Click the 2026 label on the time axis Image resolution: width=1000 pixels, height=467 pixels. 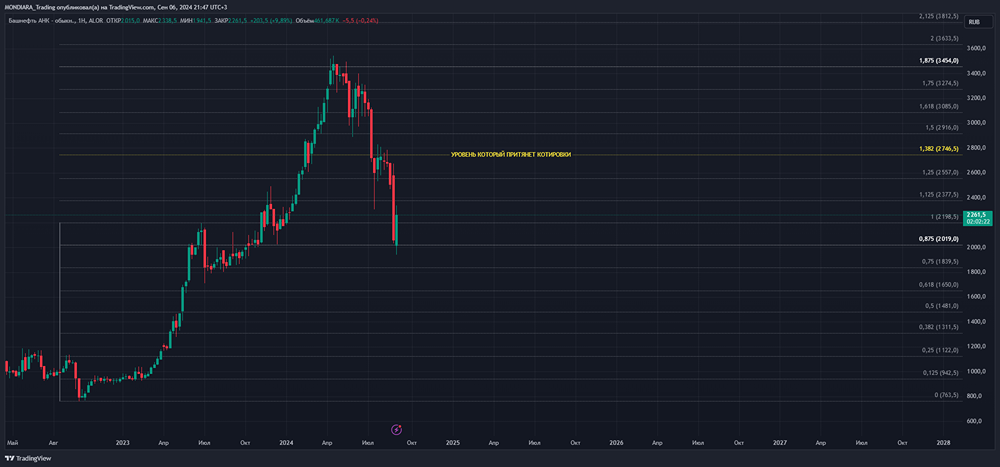click(616, 441)
